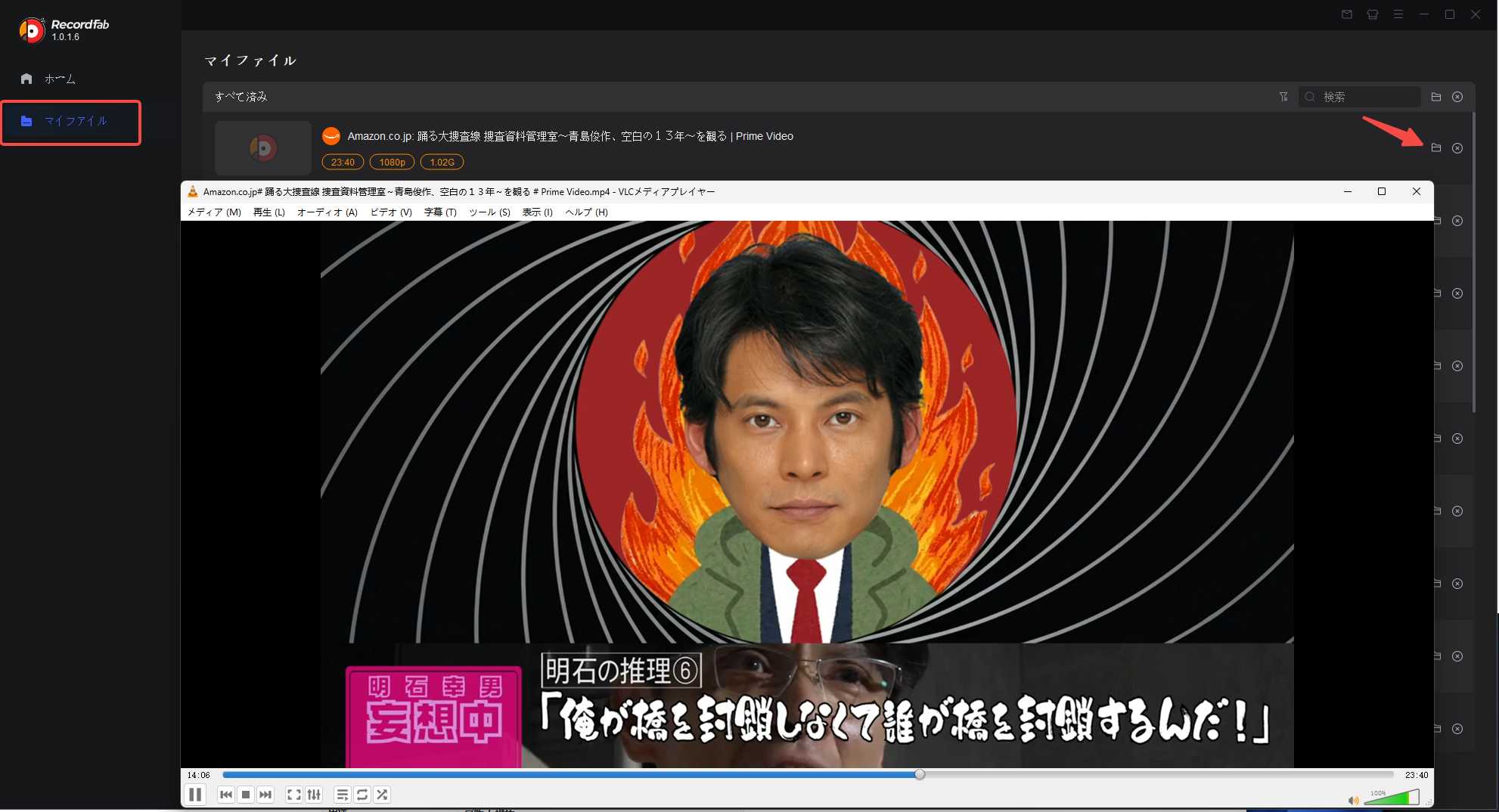This screenshot has height=812, width=1499.
Task: Remove the Amazon.co.jp video row
Action: [1457, 148]
